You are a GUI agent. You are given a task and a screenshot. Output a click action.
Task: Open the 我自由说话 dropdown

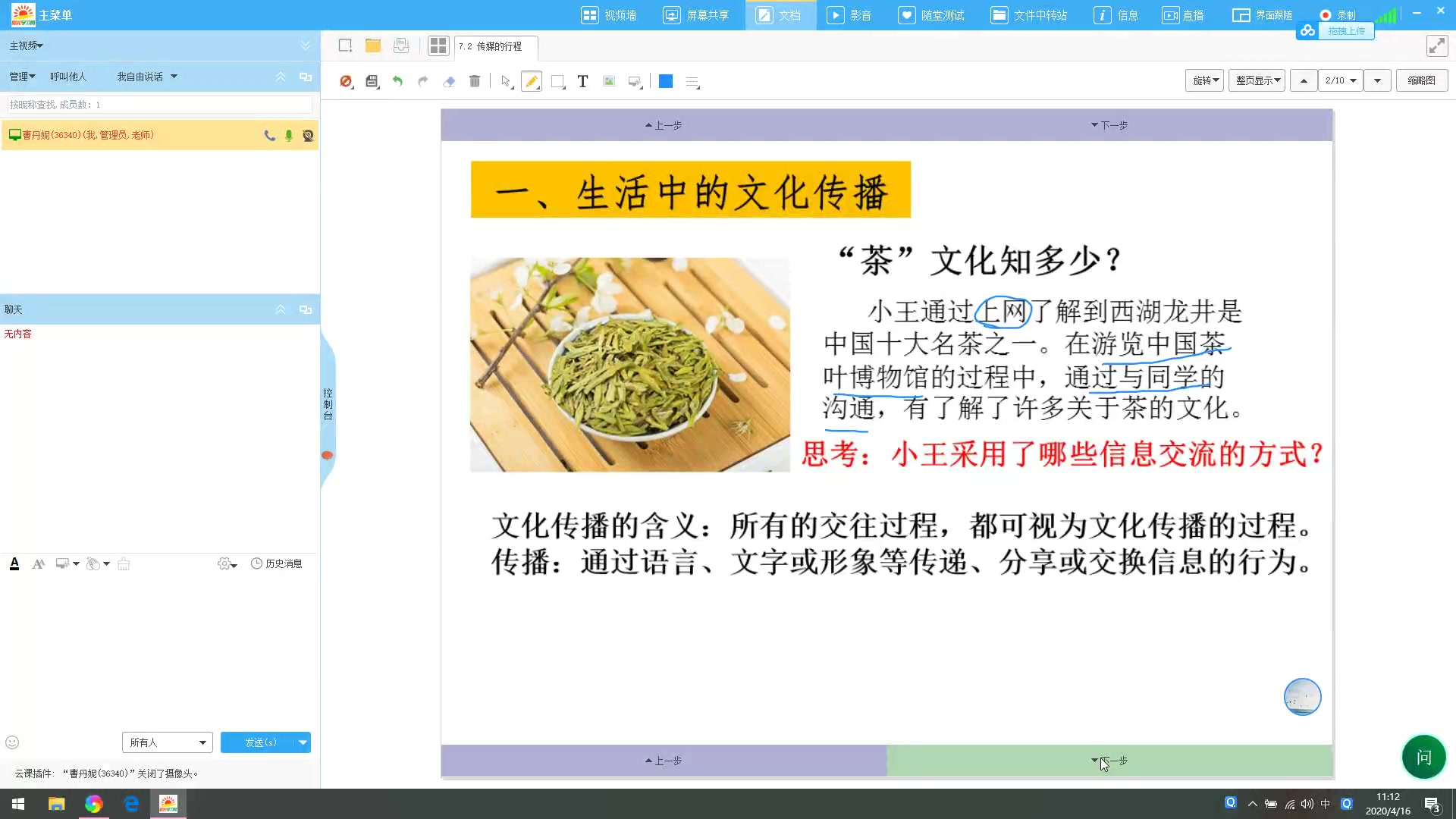coord(147,77)
